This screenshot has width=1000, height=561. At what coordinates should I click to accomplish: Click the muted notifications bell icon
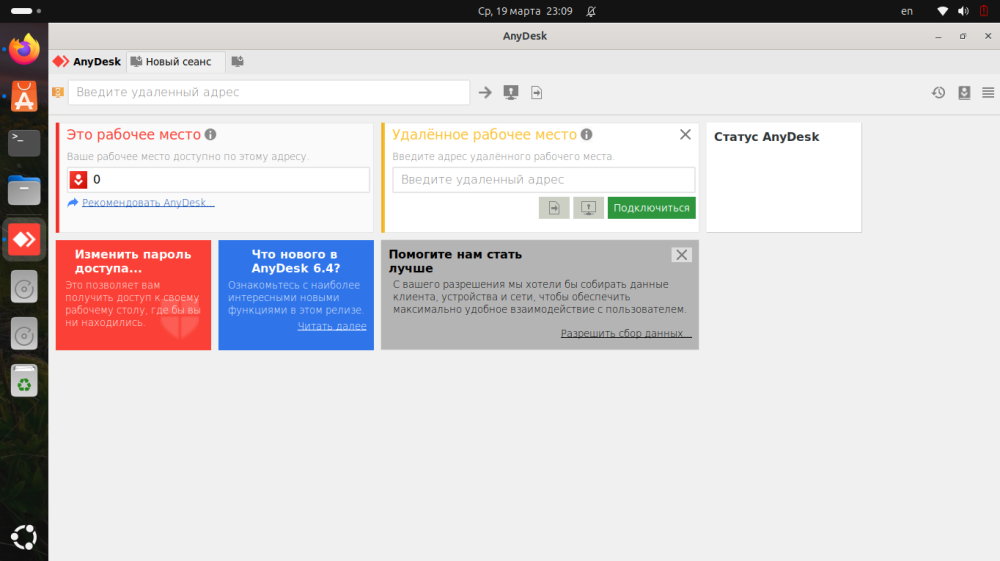[x=591, y=11]
